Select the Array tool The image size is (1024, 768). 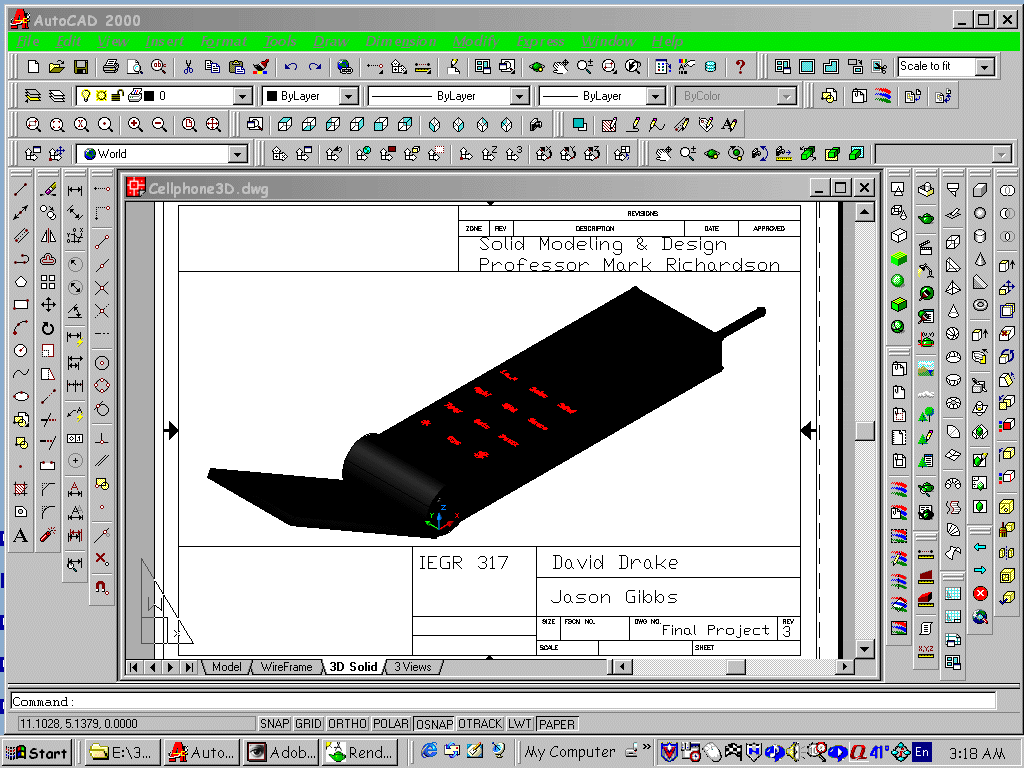(x=48, y=281)
